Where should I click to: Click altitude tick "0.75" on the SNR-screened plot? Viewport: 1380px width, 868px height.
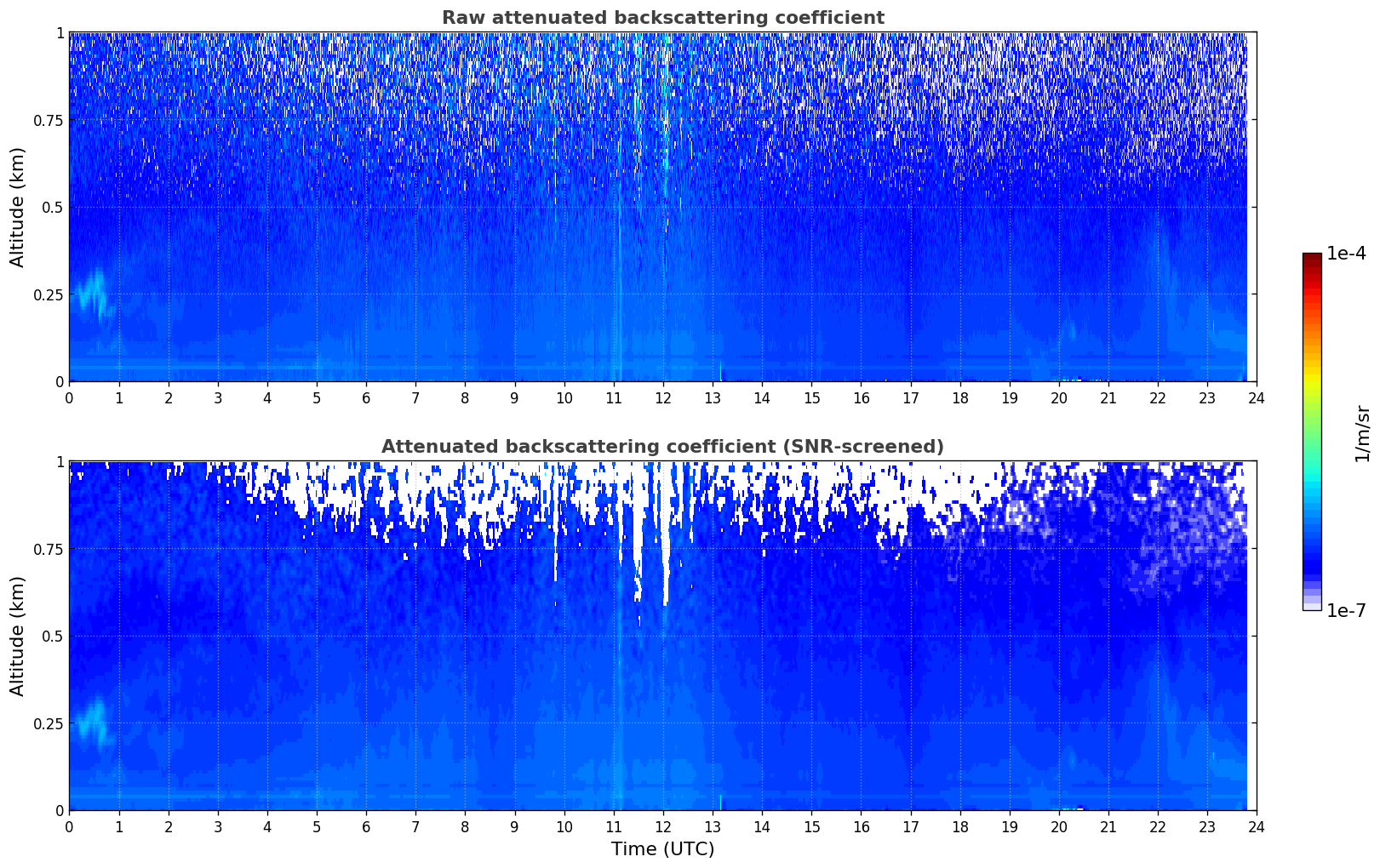pyautogui.click(x=49, y=549)
